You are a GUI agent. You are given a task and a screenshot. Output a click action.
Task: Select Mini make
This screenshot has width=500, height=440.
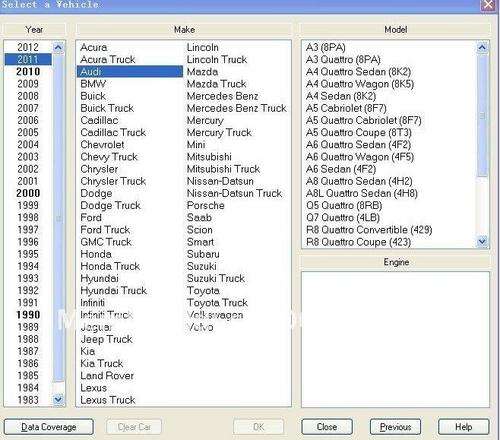(x=196, y=144)
